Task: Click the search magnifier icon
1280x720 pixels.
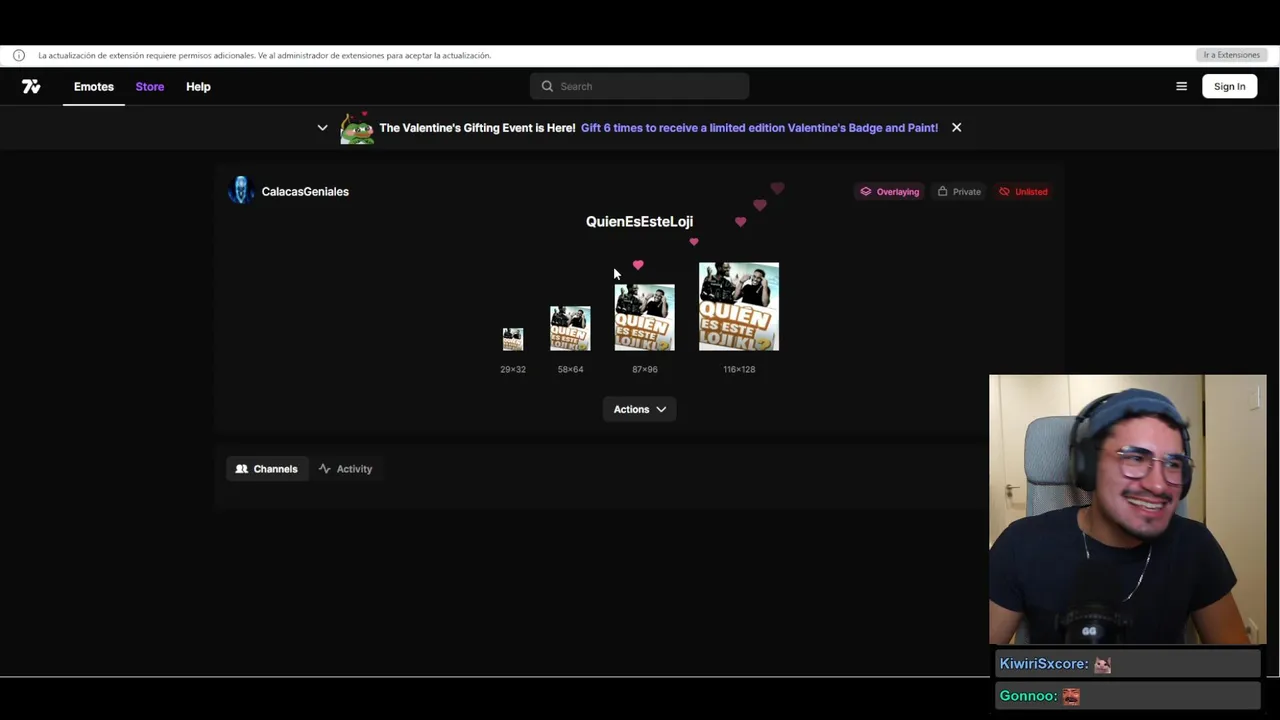Action: pyautogui.click(x=547, y=86)
